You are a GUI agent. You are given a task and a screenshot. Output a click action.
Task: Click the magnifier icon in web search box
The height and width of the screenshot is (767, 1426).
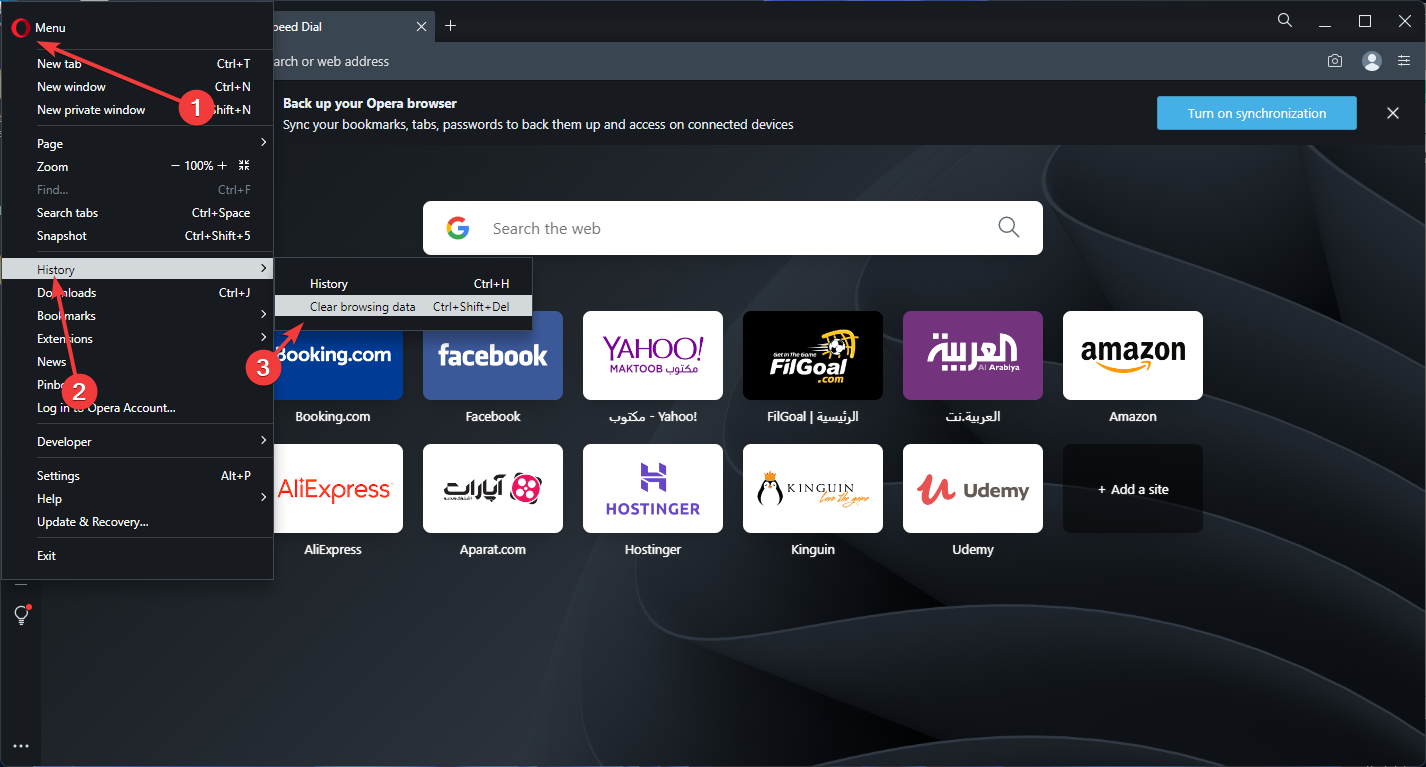tap(1009, 227)
